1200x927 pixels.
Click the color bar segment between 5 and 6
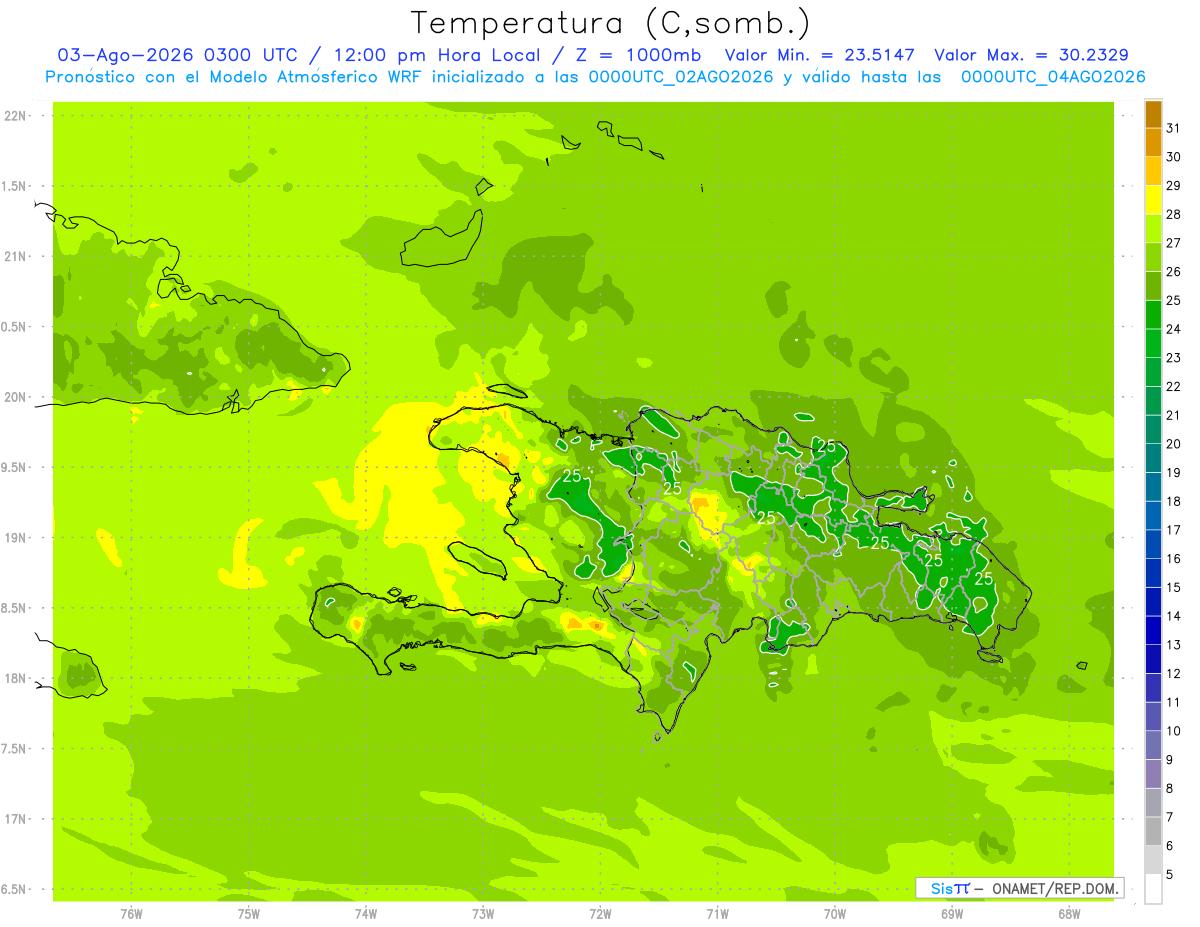point(1153,860)
